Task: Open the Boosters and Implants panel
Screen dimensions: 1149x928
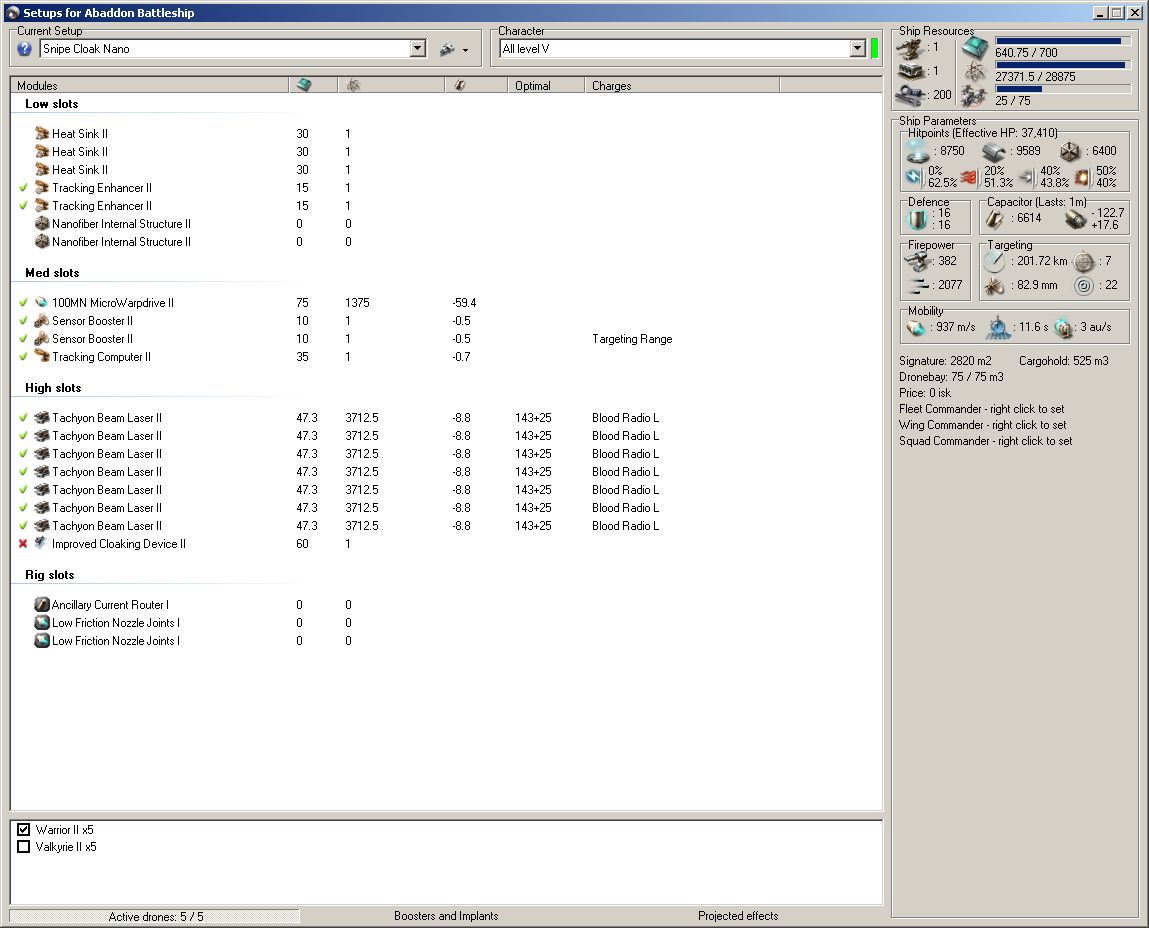Action: (446, 916)
